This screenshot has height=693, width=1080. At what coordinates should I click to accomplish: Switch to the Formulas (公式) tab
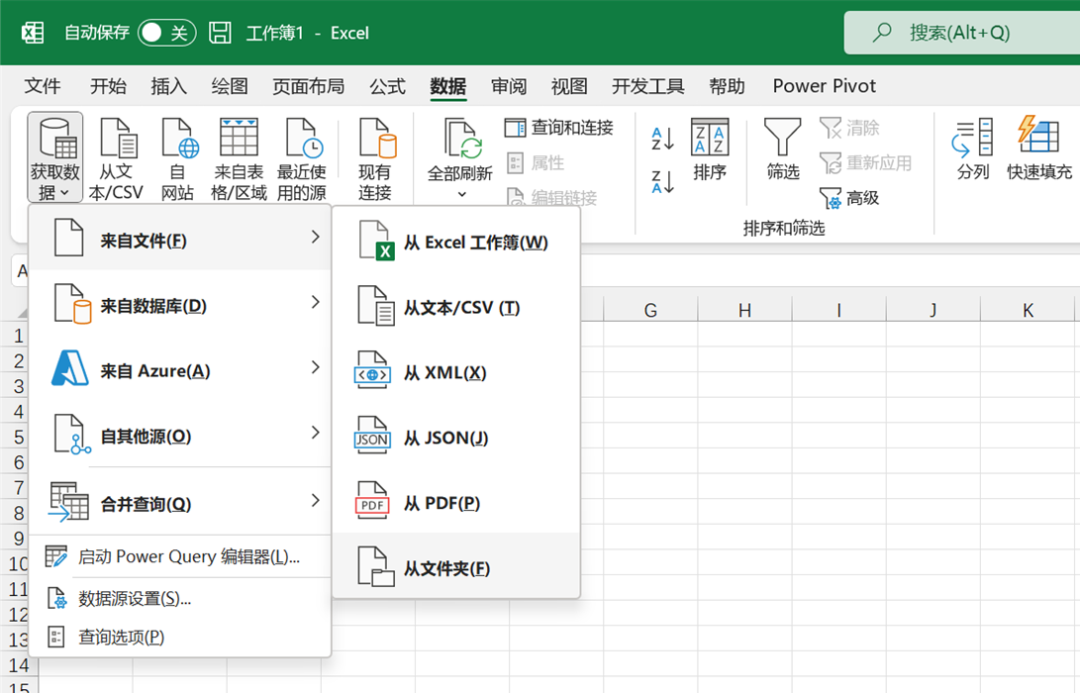pos(387,86)
